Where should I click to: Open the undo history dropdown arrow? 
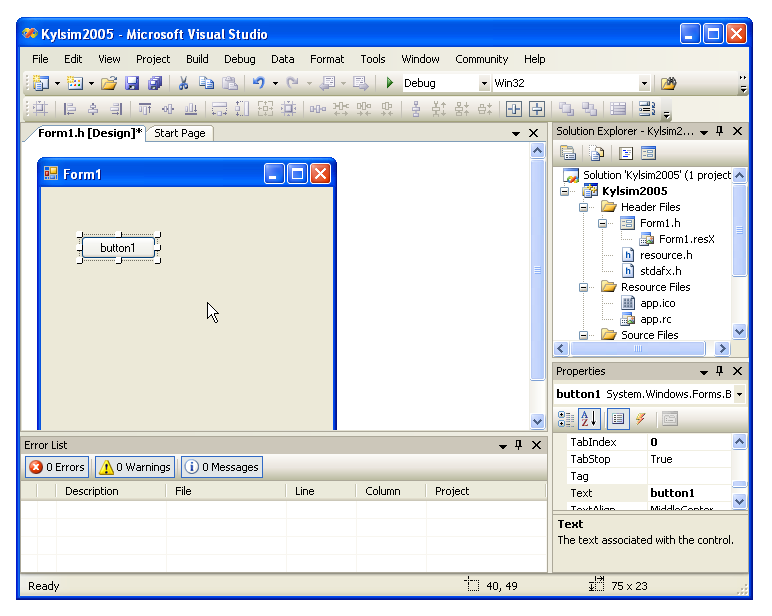(x=275, y=83)
